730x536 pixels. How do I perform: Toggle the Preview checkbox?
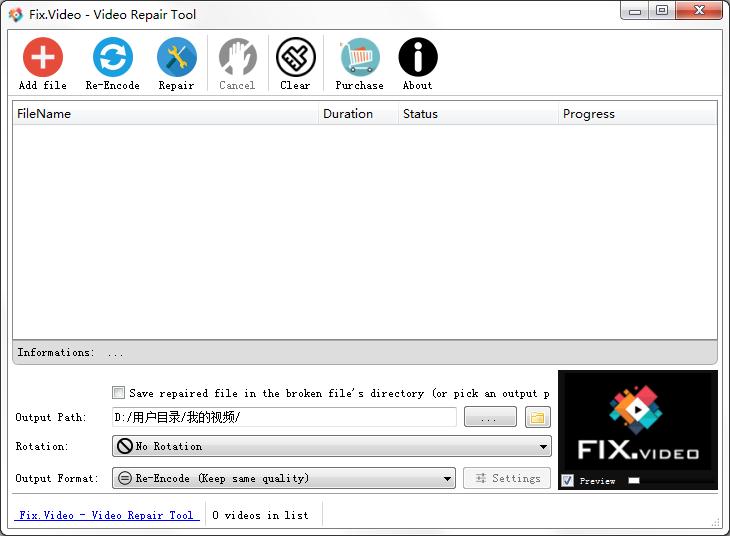click(x=568, y=480)
